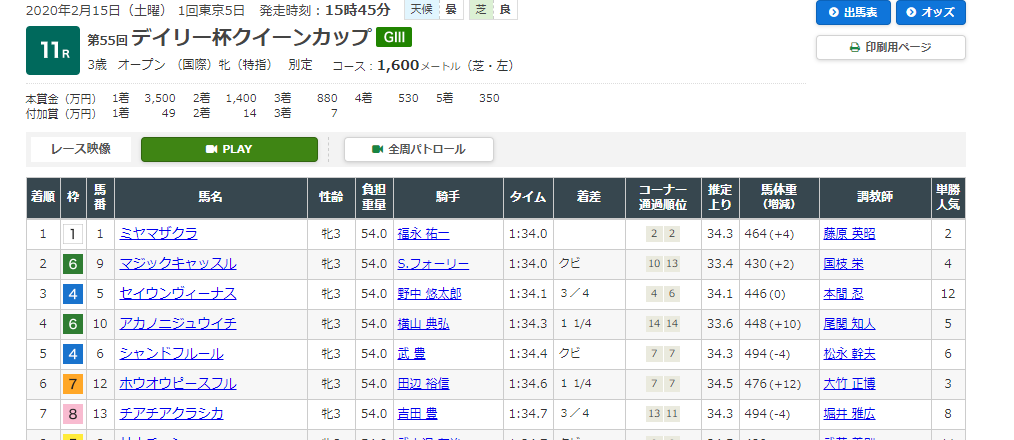Open trainer 国枝 栄
This screenshot has width=1014, height=440.
coord(843,263)
